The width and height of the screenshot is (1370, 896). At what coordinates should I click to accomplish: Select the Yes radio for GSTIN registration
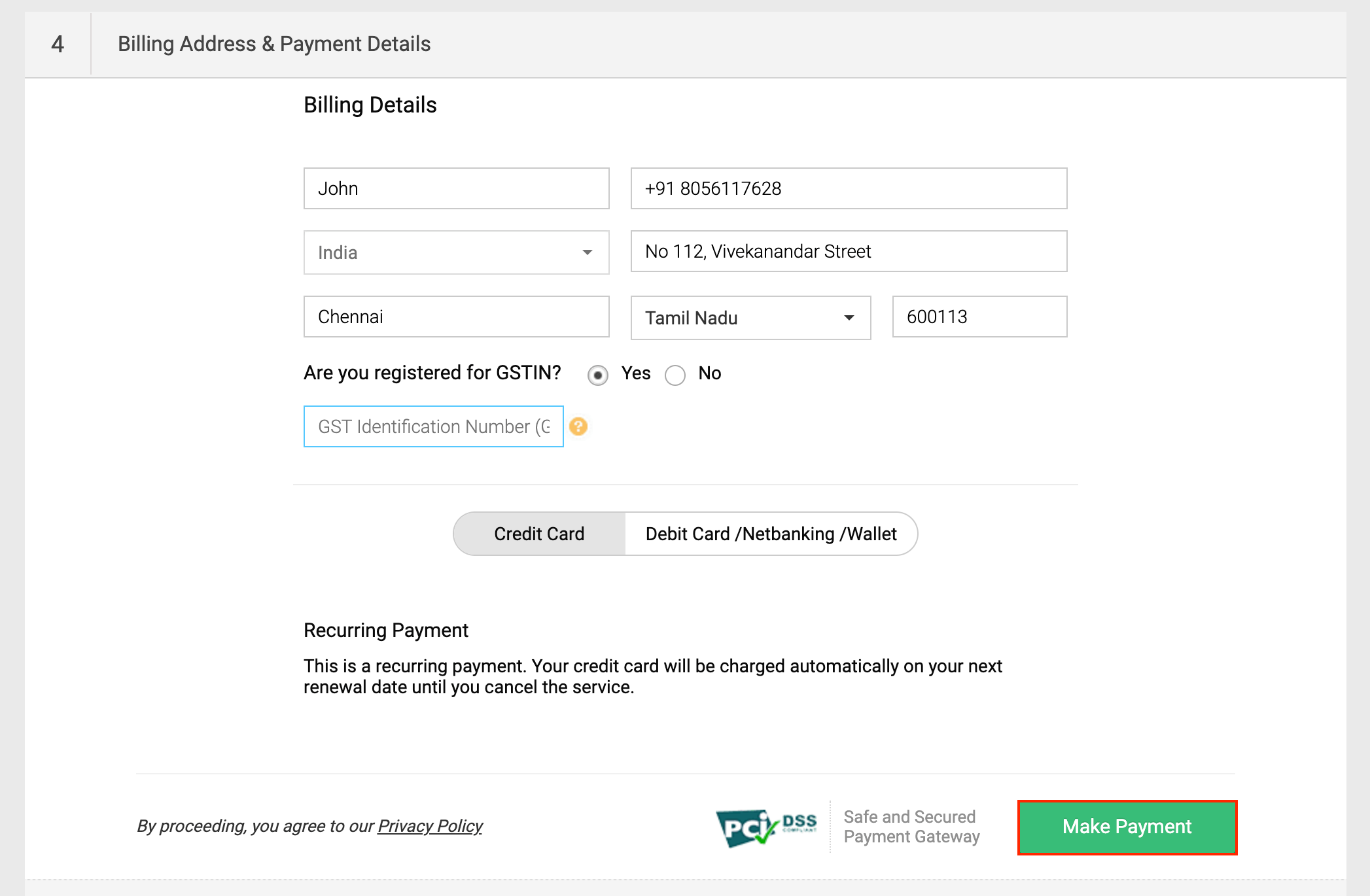[597, 375]
